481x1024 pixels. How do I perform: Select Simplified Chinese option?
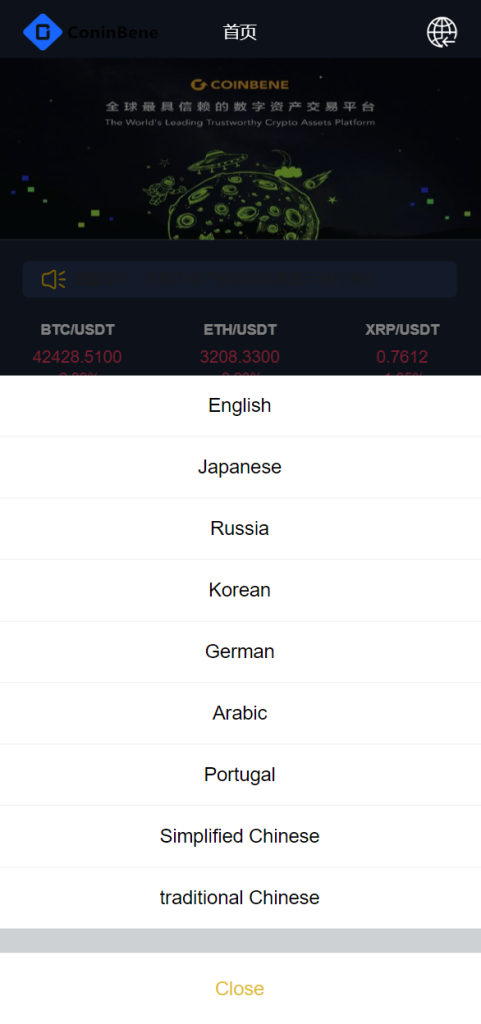pyautogui.click(x=240, y=836)
